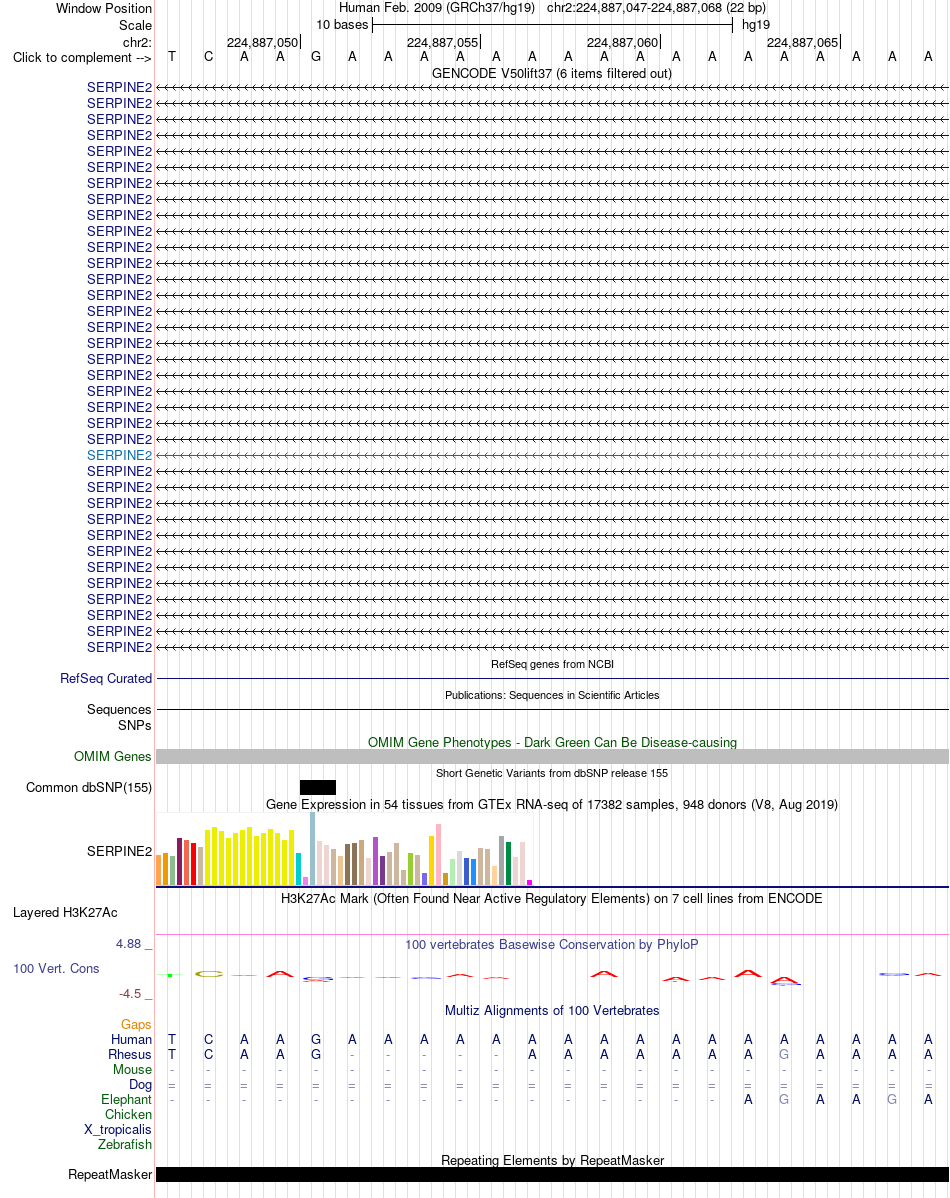Click 'Repeating Elements by RepeatMasker' title
Viewport: 950px width, 1198px height.
coord(552,1161)
